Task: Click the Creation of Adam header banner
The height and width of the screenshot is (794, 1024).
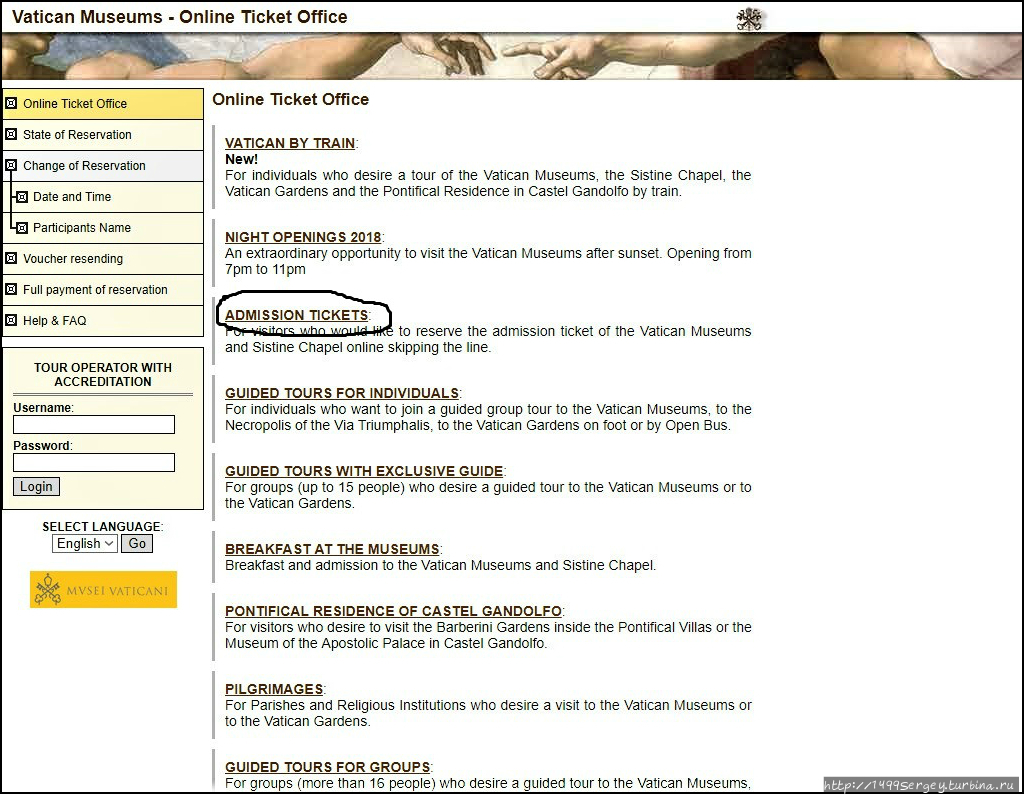Action: pos(512,56)
